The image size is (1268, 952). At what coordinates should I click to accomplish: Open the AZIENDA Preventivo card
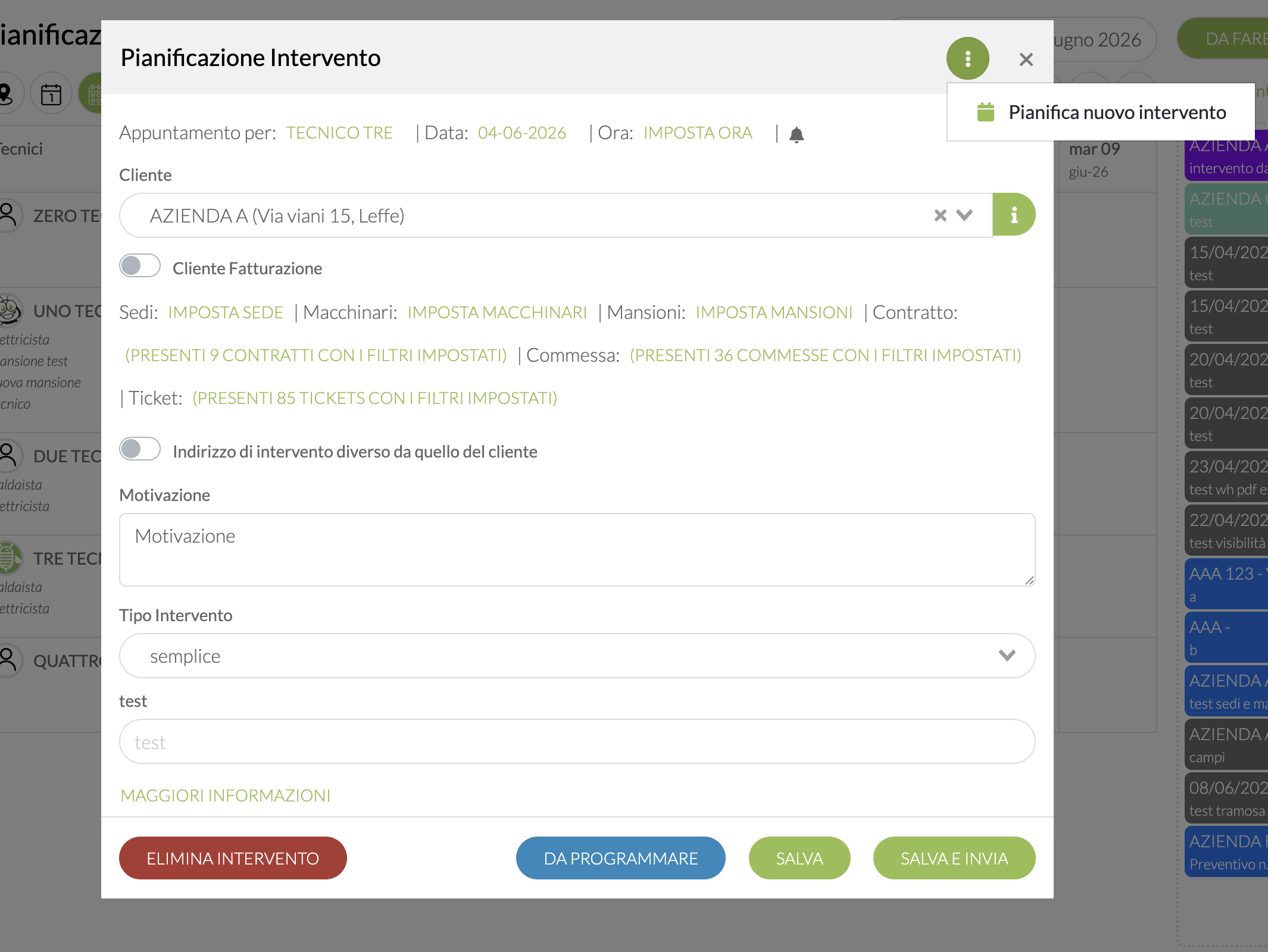point(1226,851)
